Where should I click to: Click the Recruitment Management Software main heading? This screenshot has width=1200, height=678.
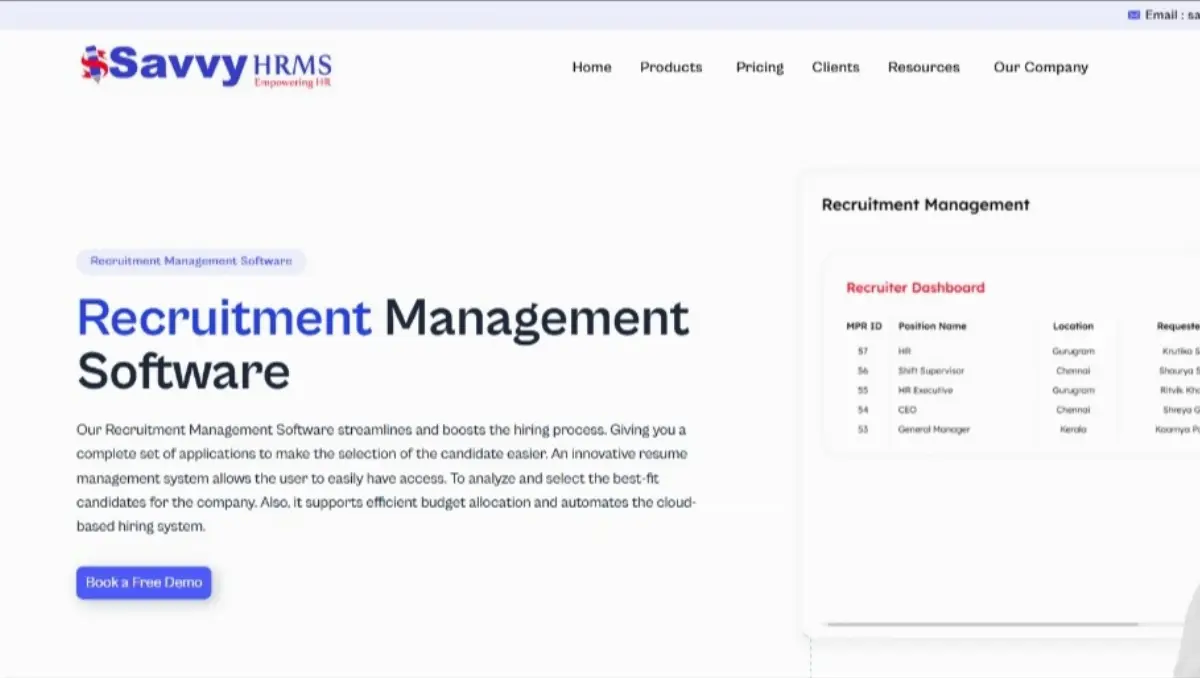pos(383,344)
